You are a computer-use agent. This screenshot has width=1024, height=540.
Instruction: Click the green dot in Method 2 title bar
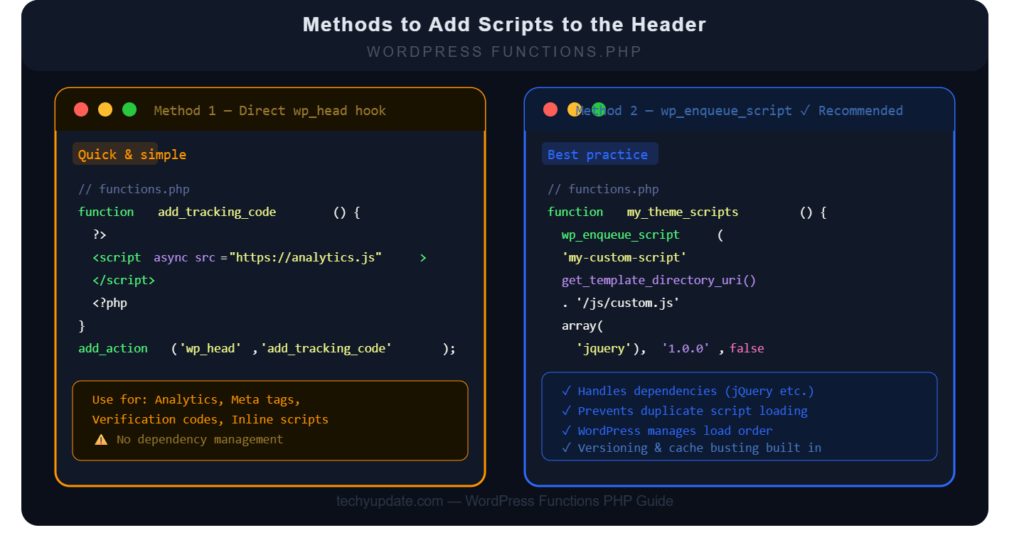pyautogui.click(x=599, y=110)
